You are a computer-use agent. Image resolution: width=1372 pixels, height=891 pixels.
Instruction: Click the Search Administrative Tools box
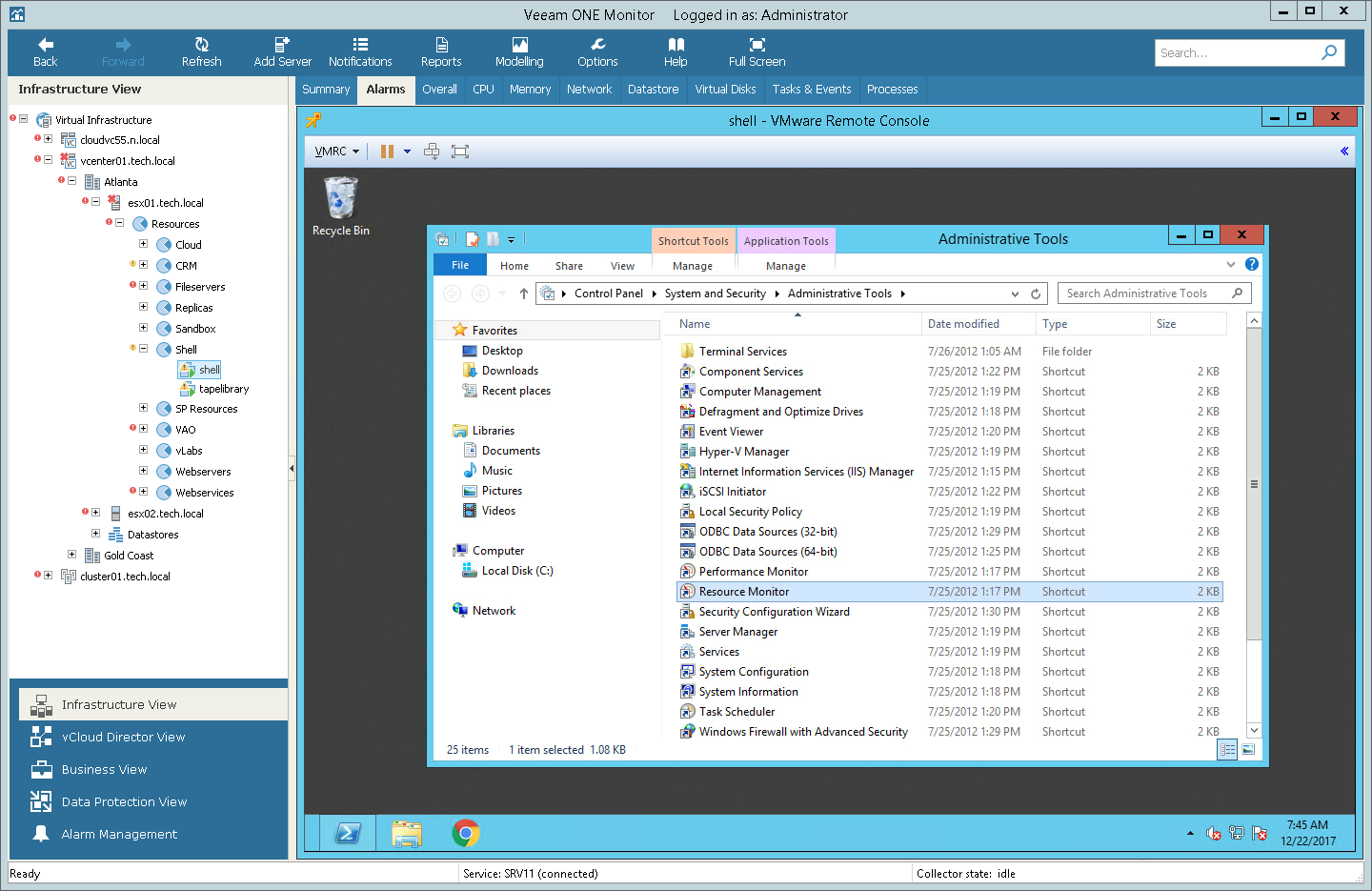tap(1154, 294)
